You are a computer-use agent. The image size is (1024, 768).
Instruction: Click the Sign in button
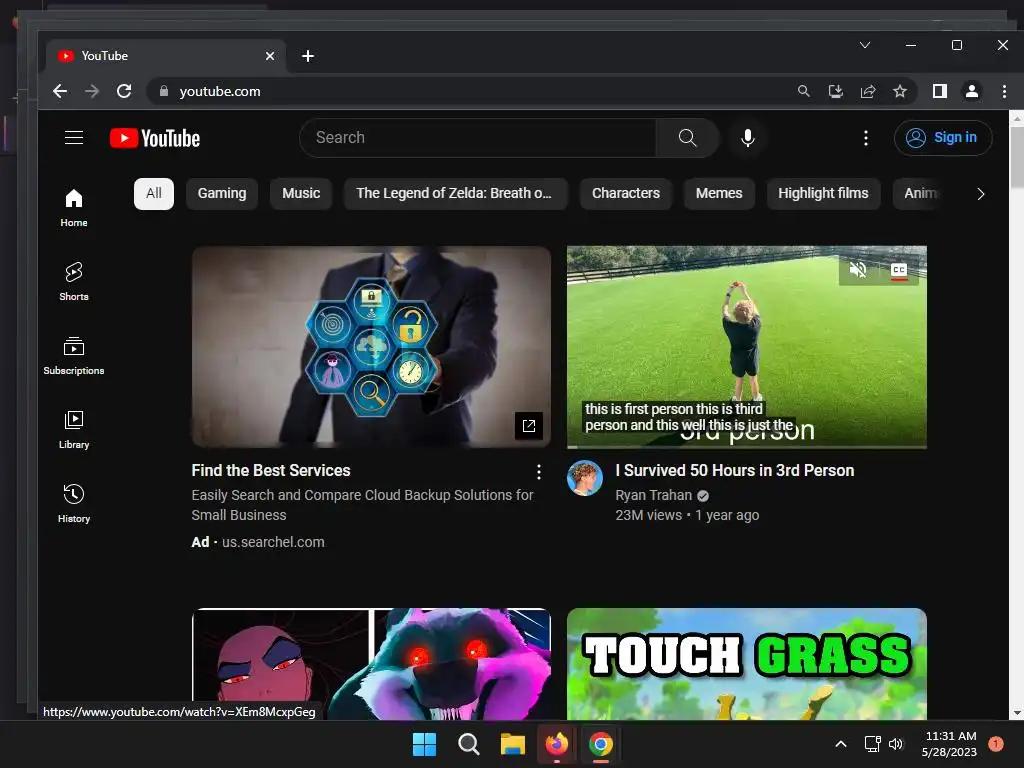(x=943, y=138)
